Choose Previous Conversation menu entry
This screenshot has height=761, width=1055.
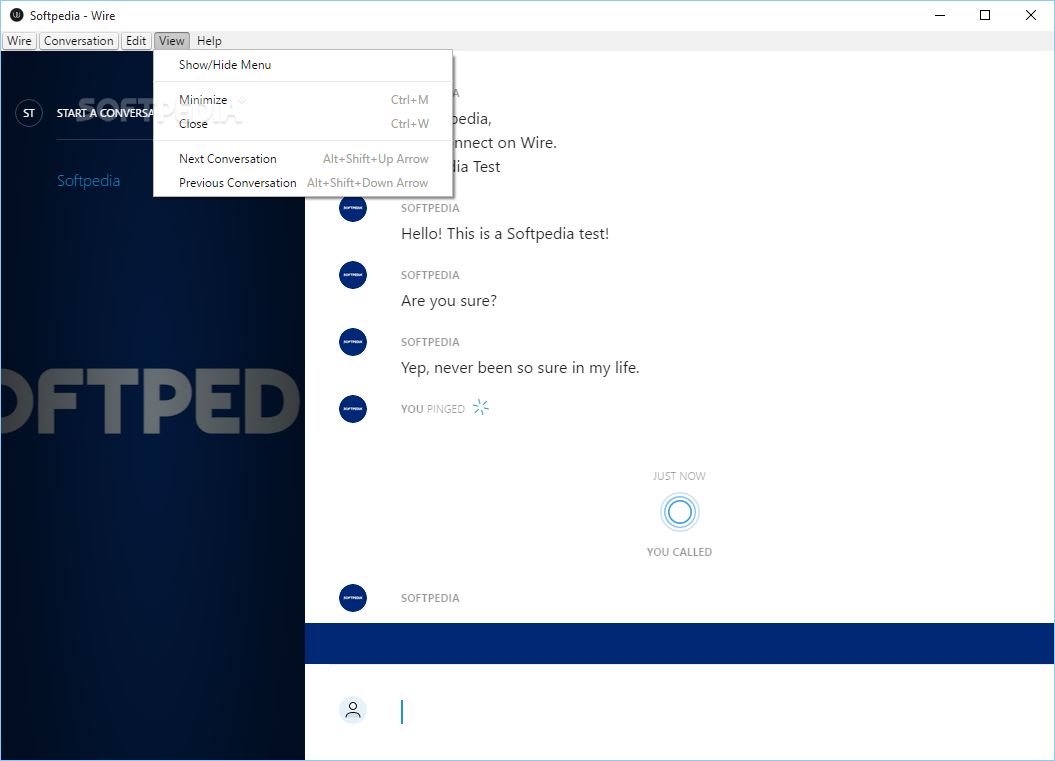click(303, 183)
